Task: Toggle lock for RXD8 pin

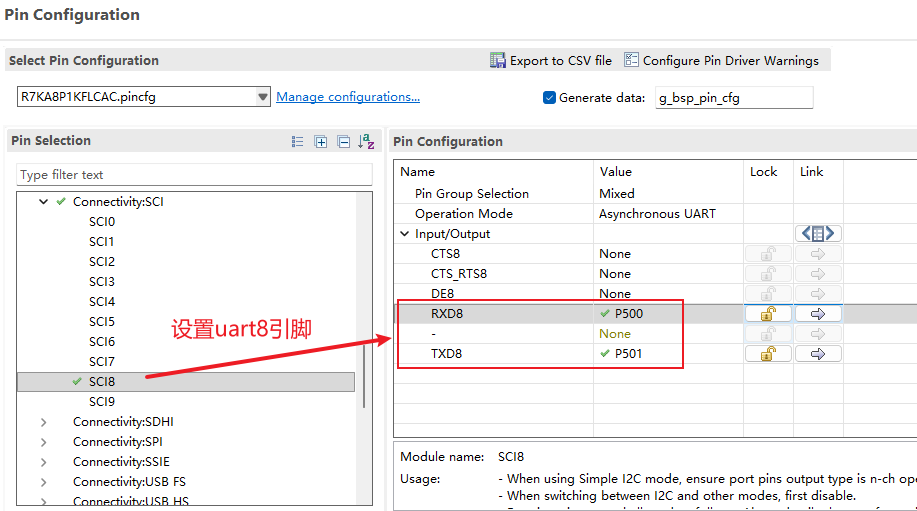Action: pyautogui.click(x=768, y=314)
